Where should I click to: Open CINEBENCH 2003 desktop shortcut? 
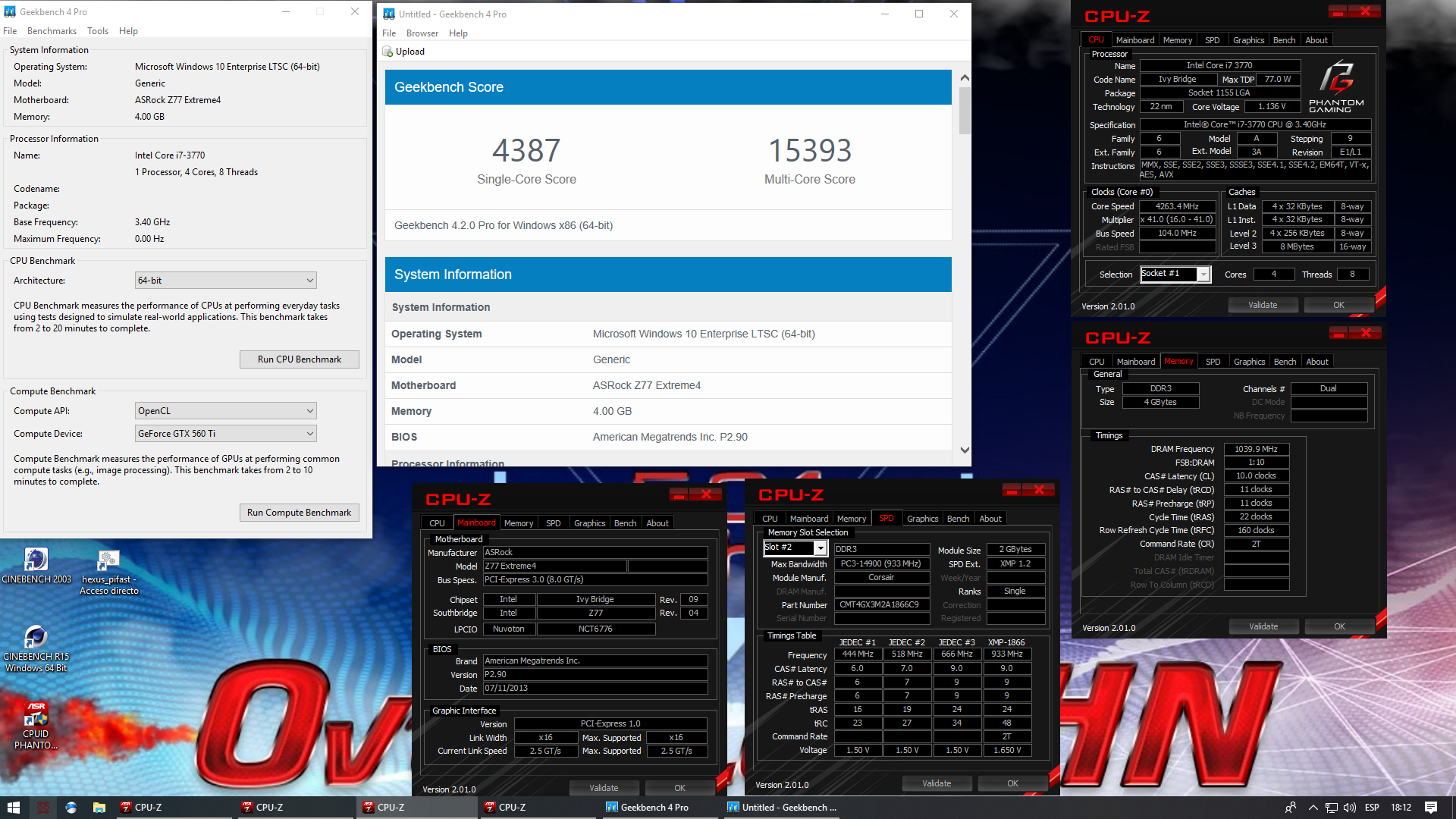(x=36, y=566)
